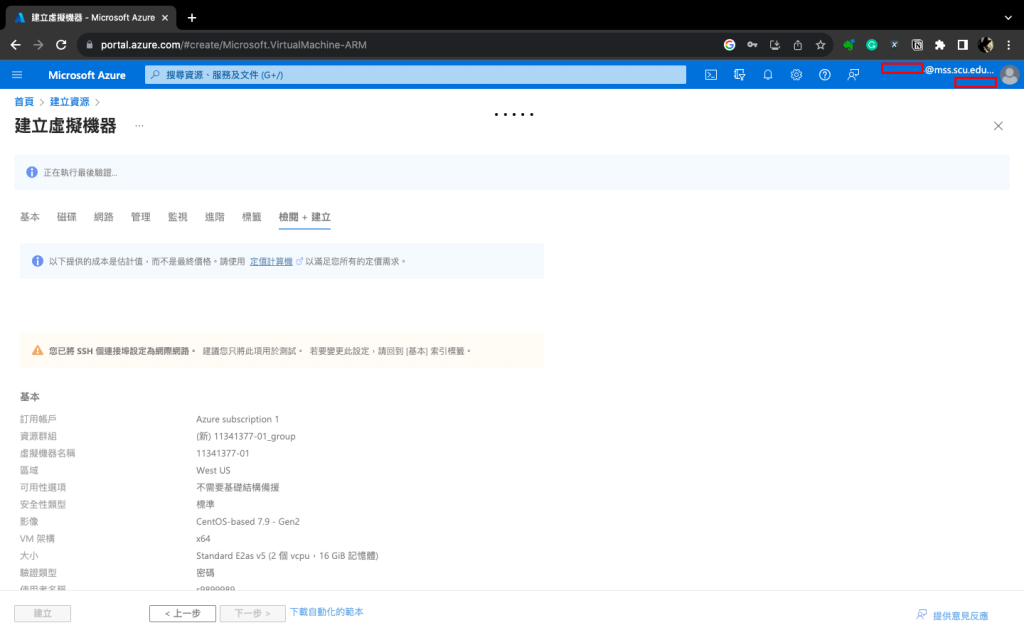Image resolution: width=1024 pixels, height=640 pixels.
Task: Reload the page
Action: 61,45
